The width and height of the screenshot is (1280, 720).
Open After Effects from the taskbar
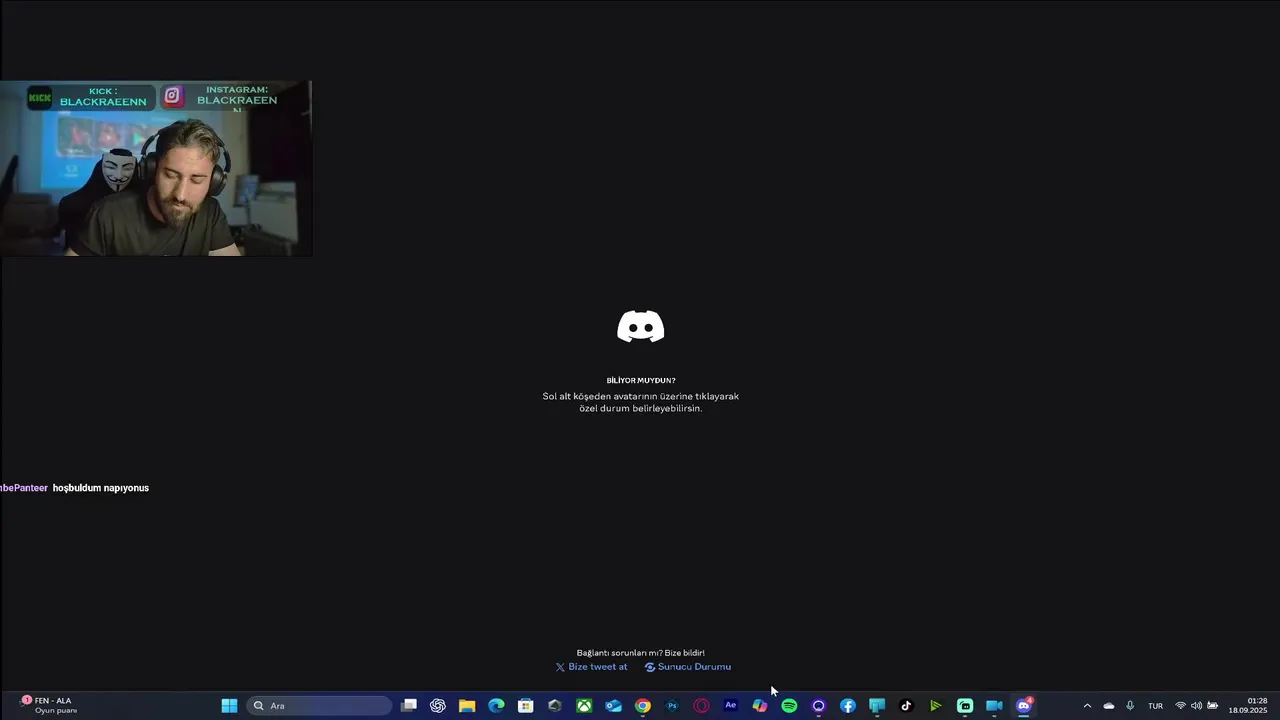click(x=731, y=706)
